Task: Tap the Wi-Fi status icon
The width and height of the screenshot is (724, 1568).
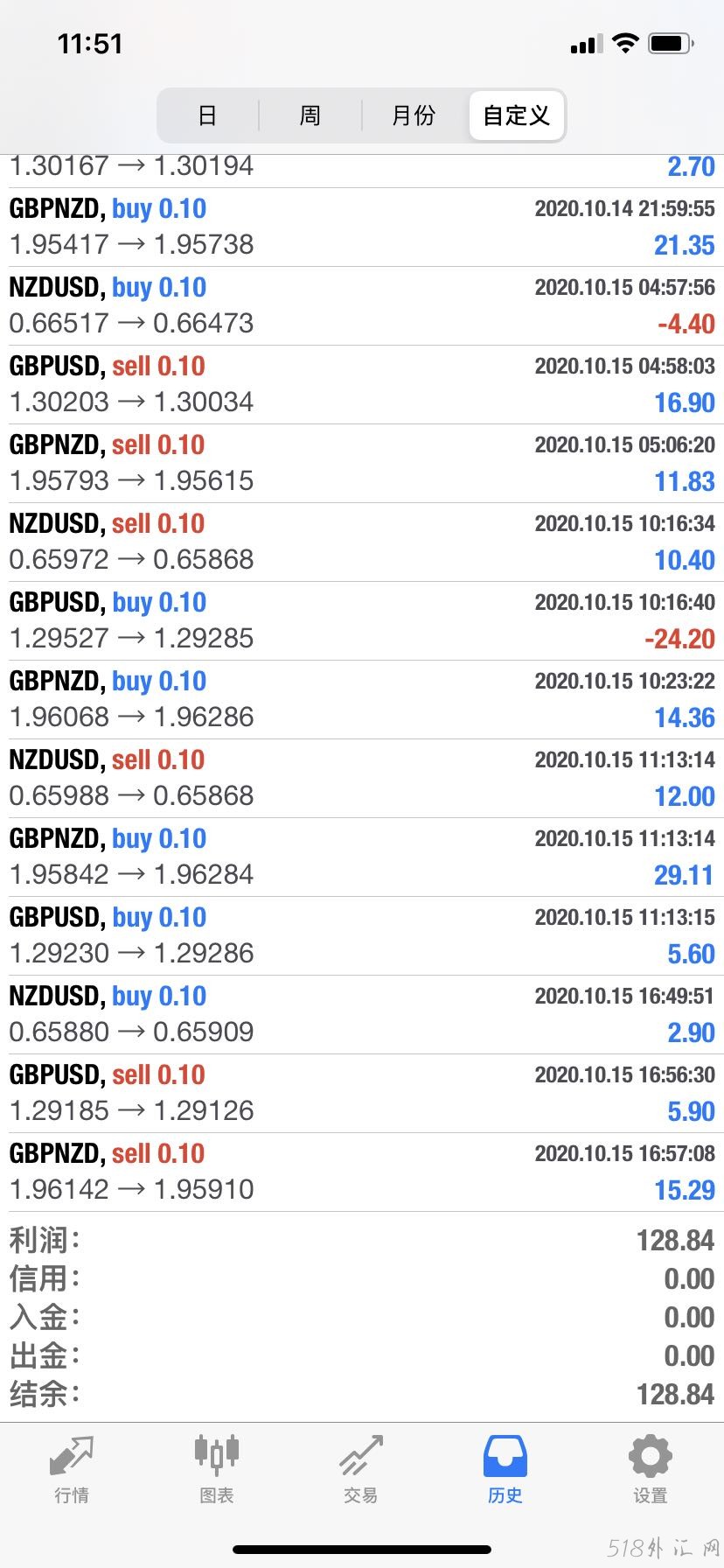Action: point(625,43)
